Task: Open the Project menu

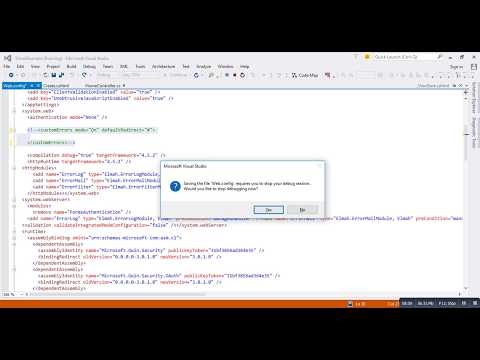Action: 53,66
